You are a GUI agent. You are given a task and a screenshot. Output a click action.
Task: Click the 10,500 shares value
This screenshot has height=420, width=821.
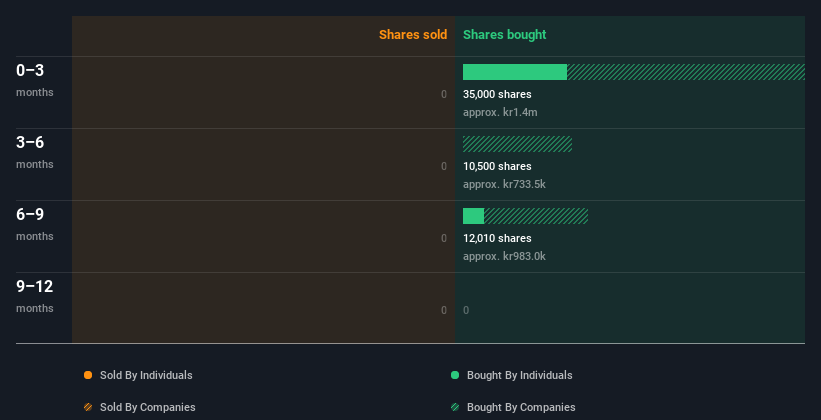(x=497, y=167)
